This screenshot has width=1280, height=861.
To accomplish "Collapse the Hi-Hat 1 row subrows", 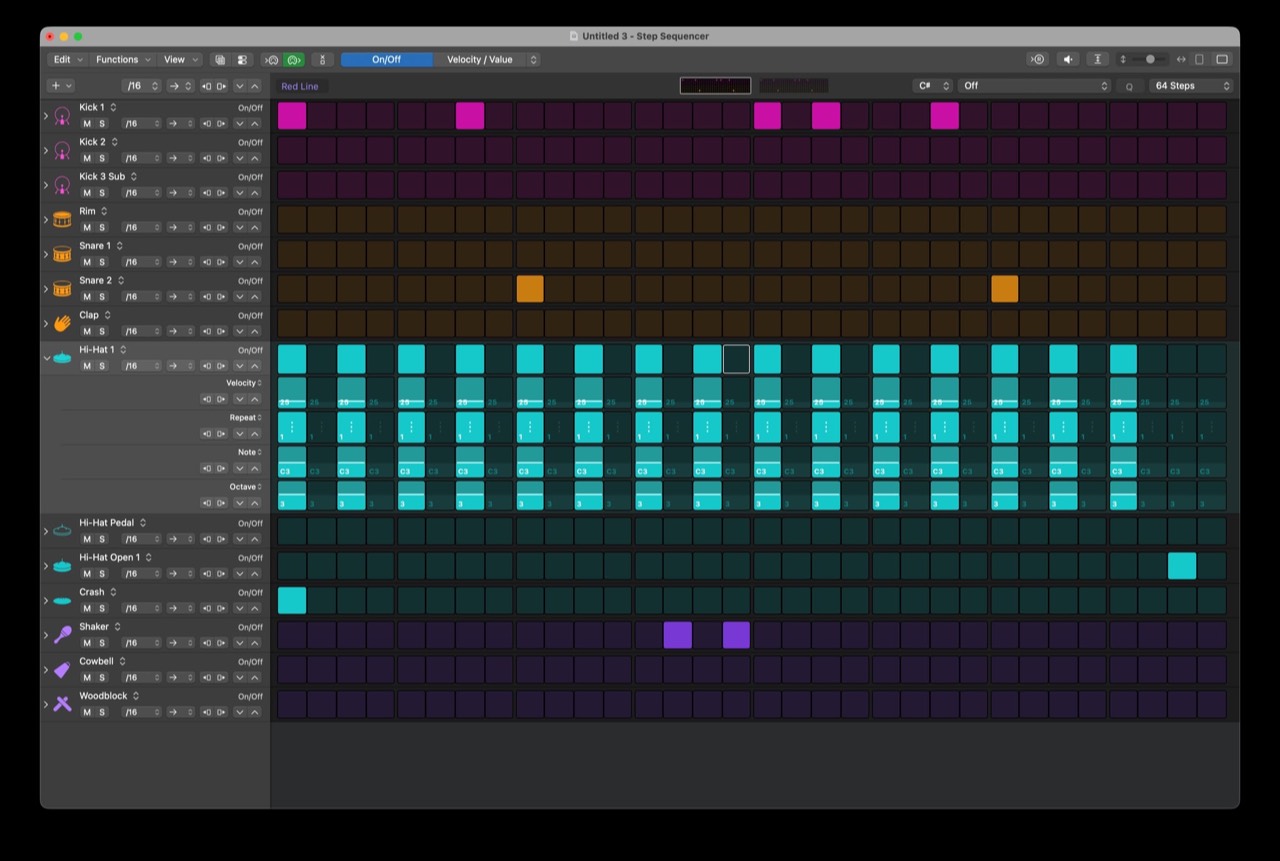I will coord(46,358).
